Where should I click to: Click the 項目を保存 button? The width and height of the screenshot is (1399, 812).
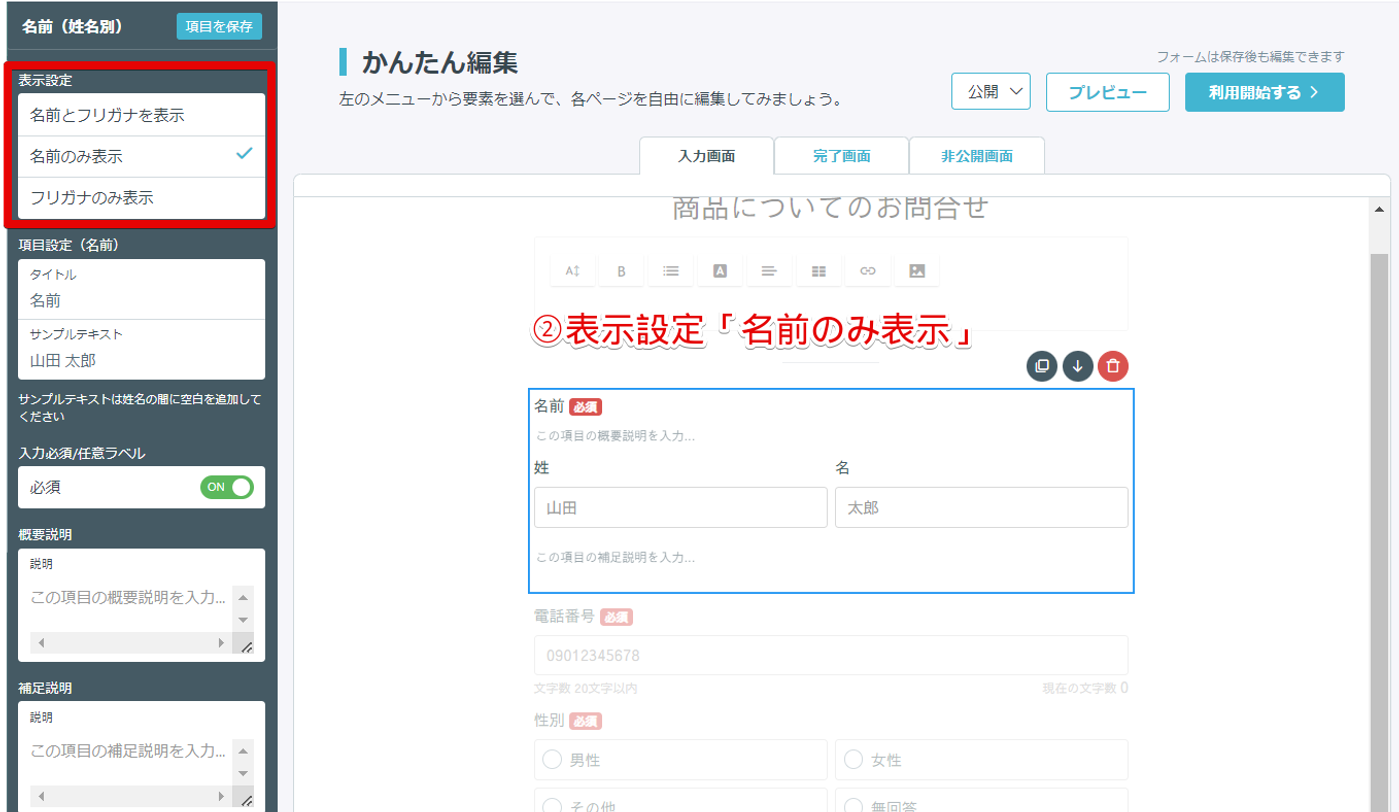pos(219,26)
